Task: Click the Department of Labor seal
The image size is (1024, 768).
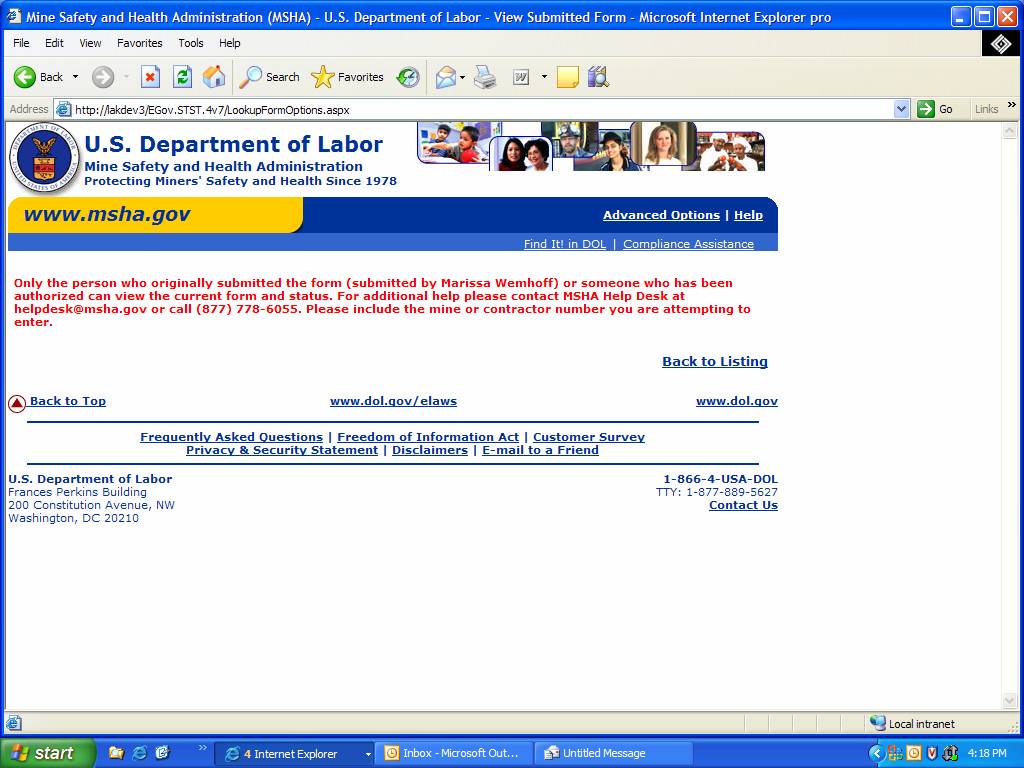Action: pyautogui.click(x=44, y=158)
